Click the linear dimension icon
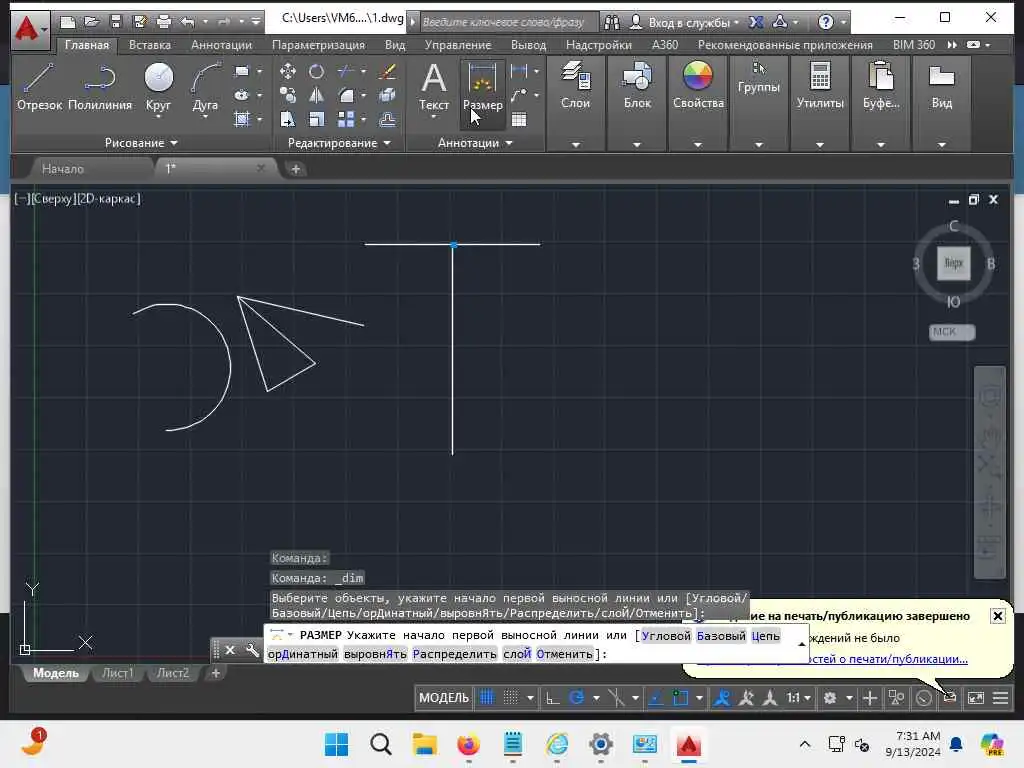1024x768 pixels. [519, 71]
